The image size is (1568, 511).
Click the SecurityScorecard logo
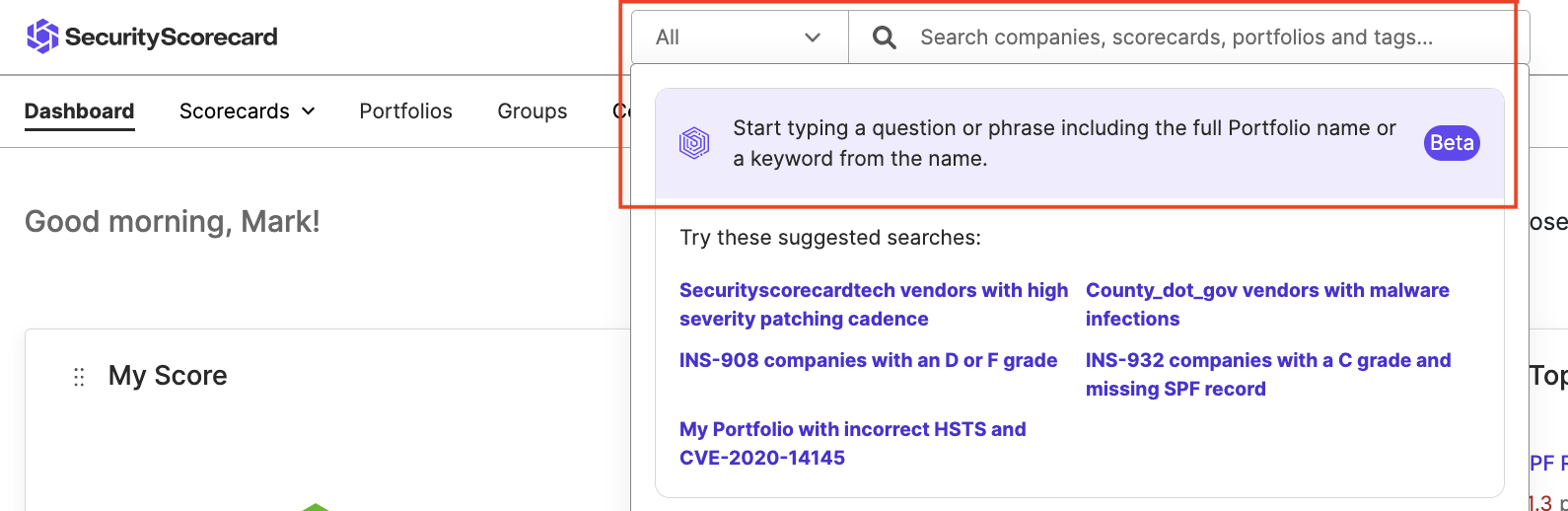click(x=151, y=36)
